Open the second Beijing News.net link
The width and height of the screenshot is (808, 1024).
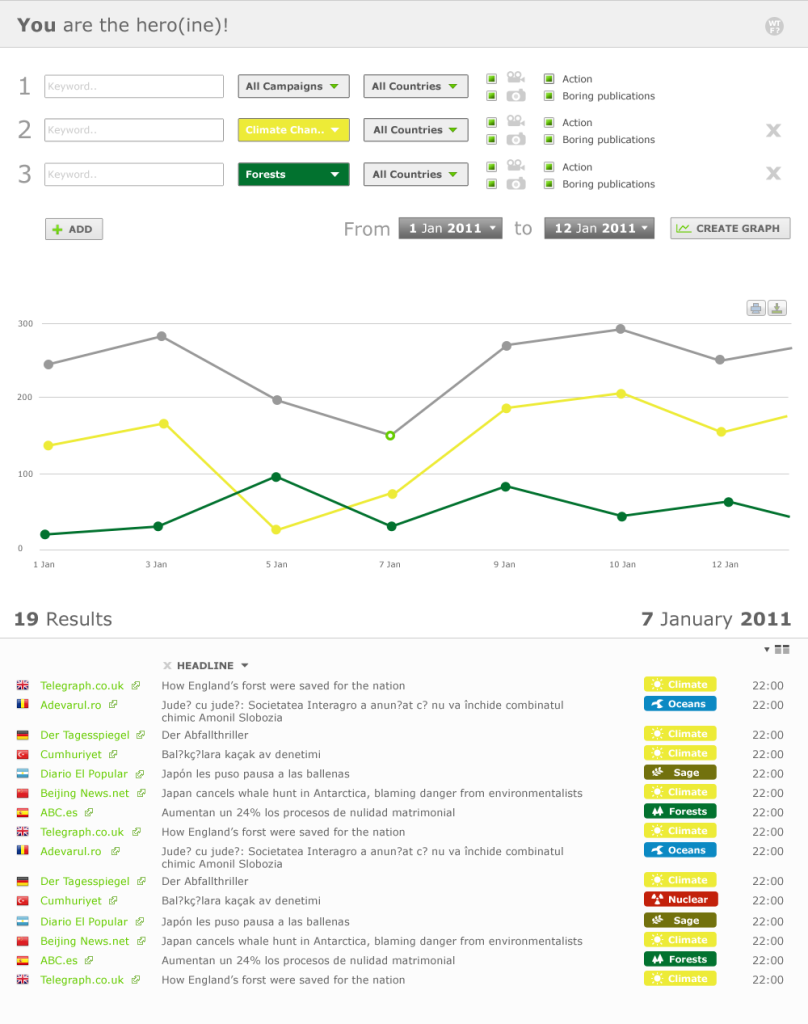(x=84, y=941)
